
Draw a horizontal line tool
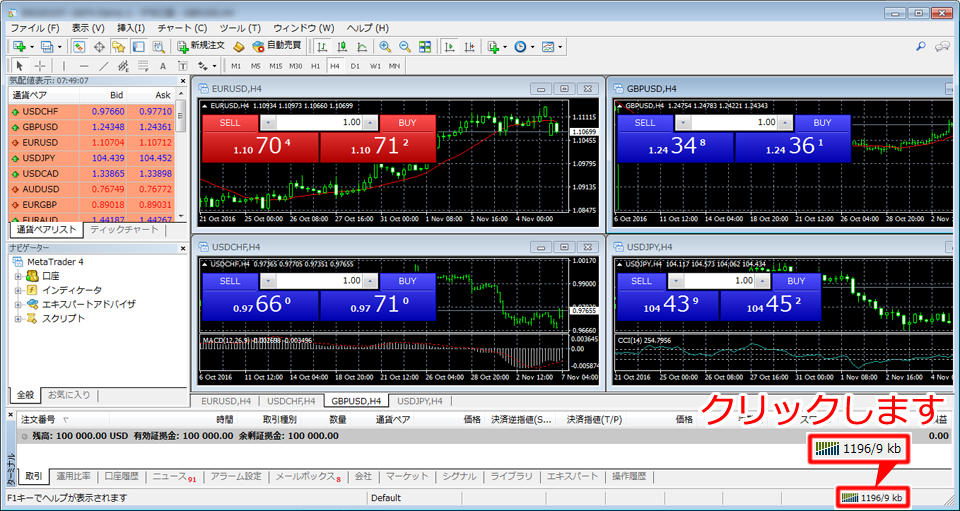point(84,65)
